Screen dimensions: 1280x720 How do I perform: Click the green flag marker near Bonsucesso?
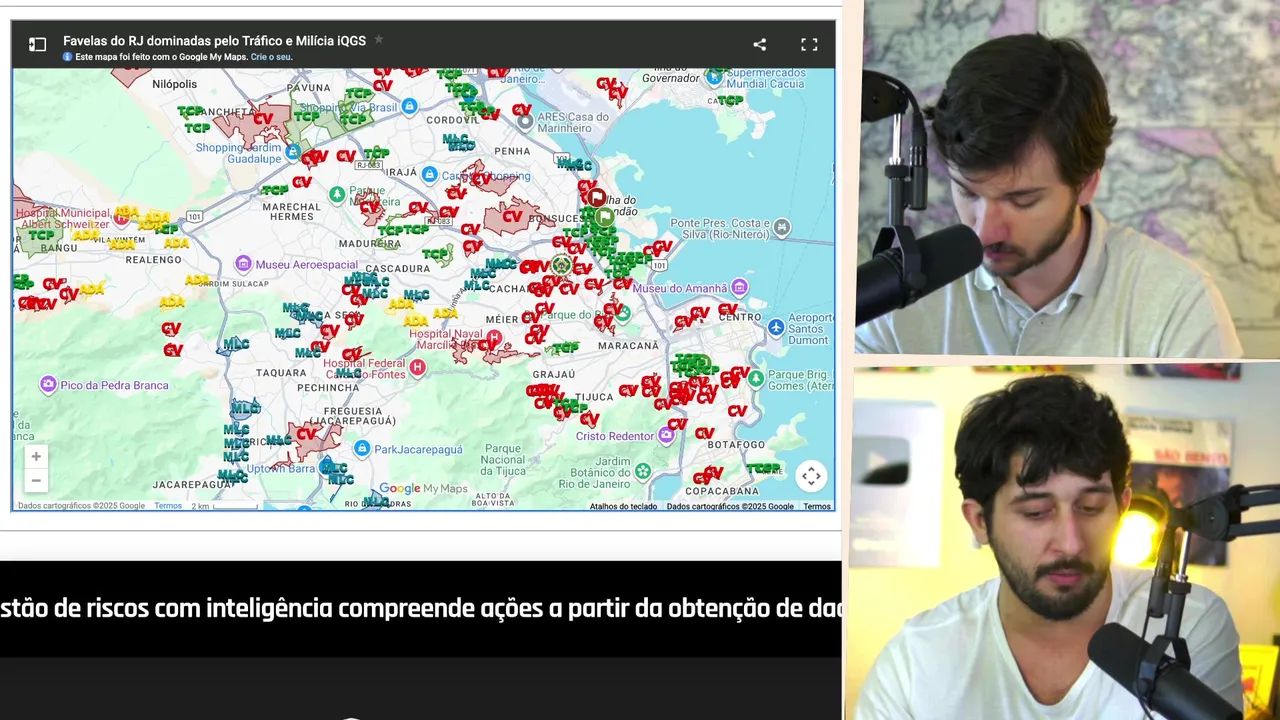click(x=604, y=216)
